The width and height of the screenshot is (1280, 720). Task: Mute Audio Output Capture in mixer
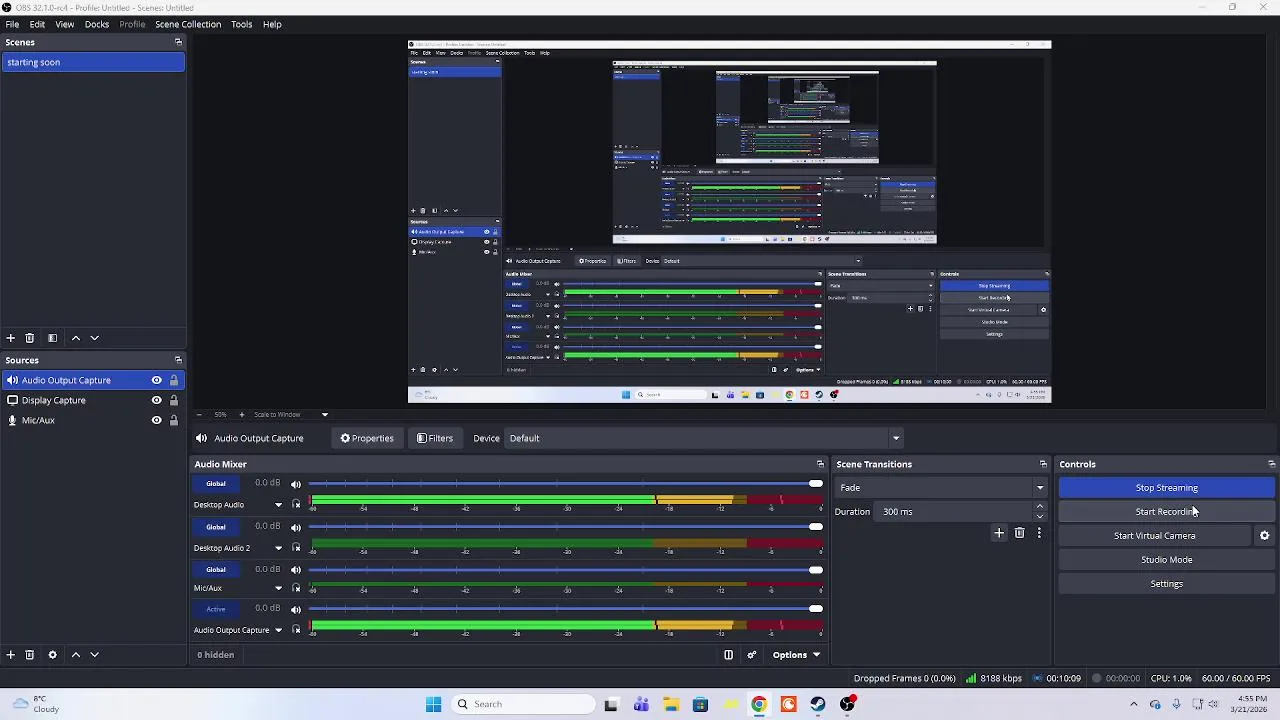[x=296, y=609]
